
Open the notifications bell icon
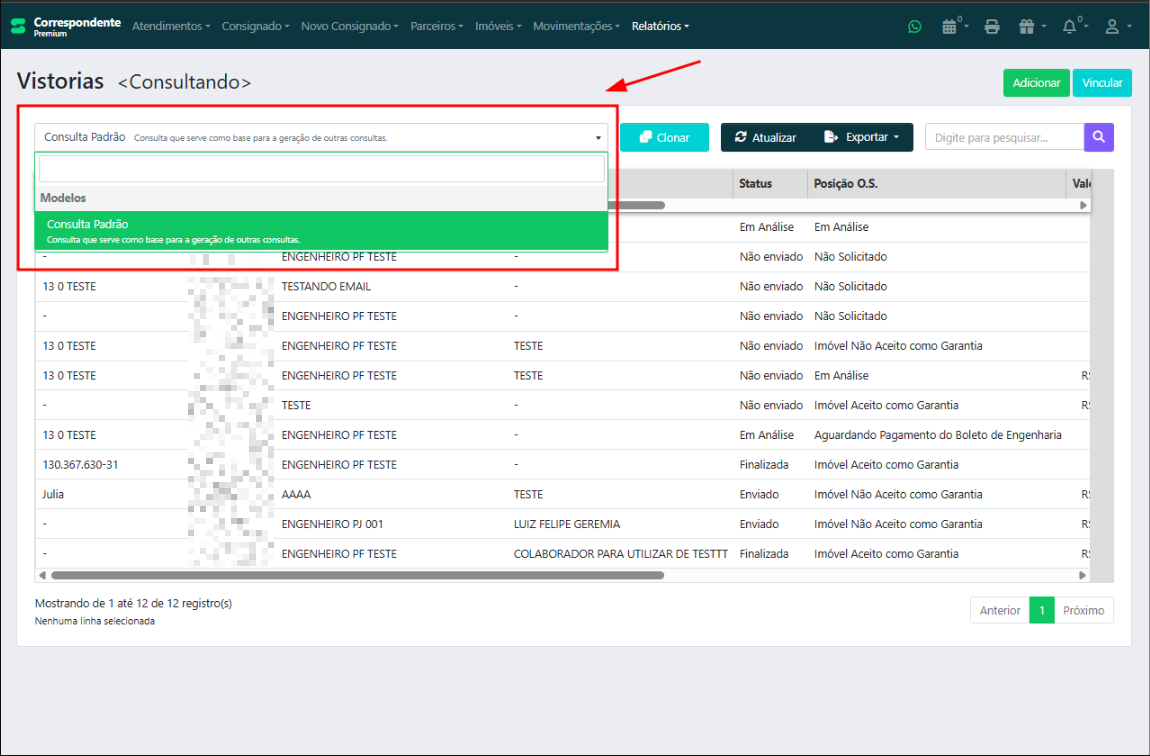pos(1070,27)
